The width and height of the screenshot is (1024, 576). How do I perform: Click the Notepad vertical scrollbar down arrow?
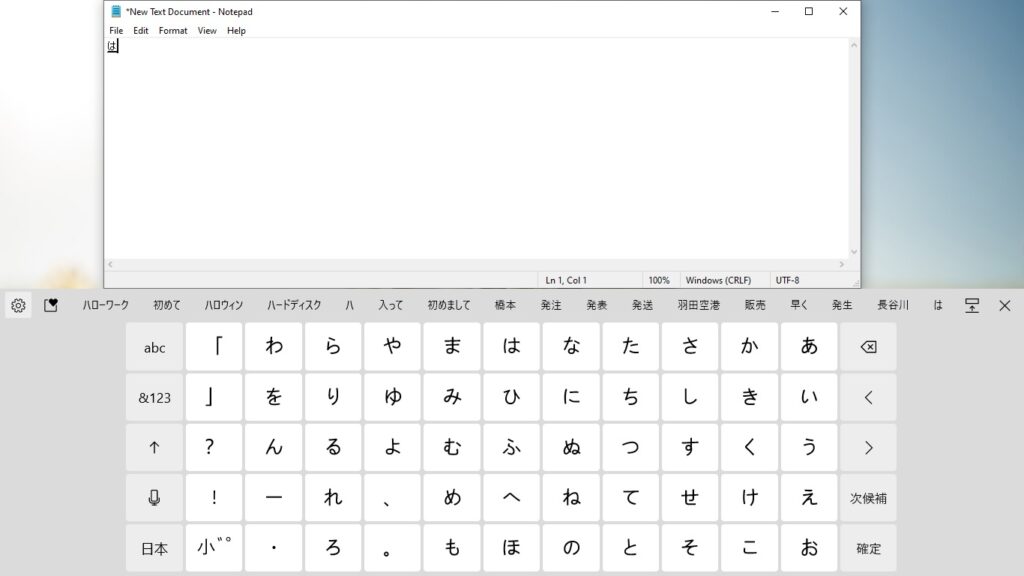[854, 252]
